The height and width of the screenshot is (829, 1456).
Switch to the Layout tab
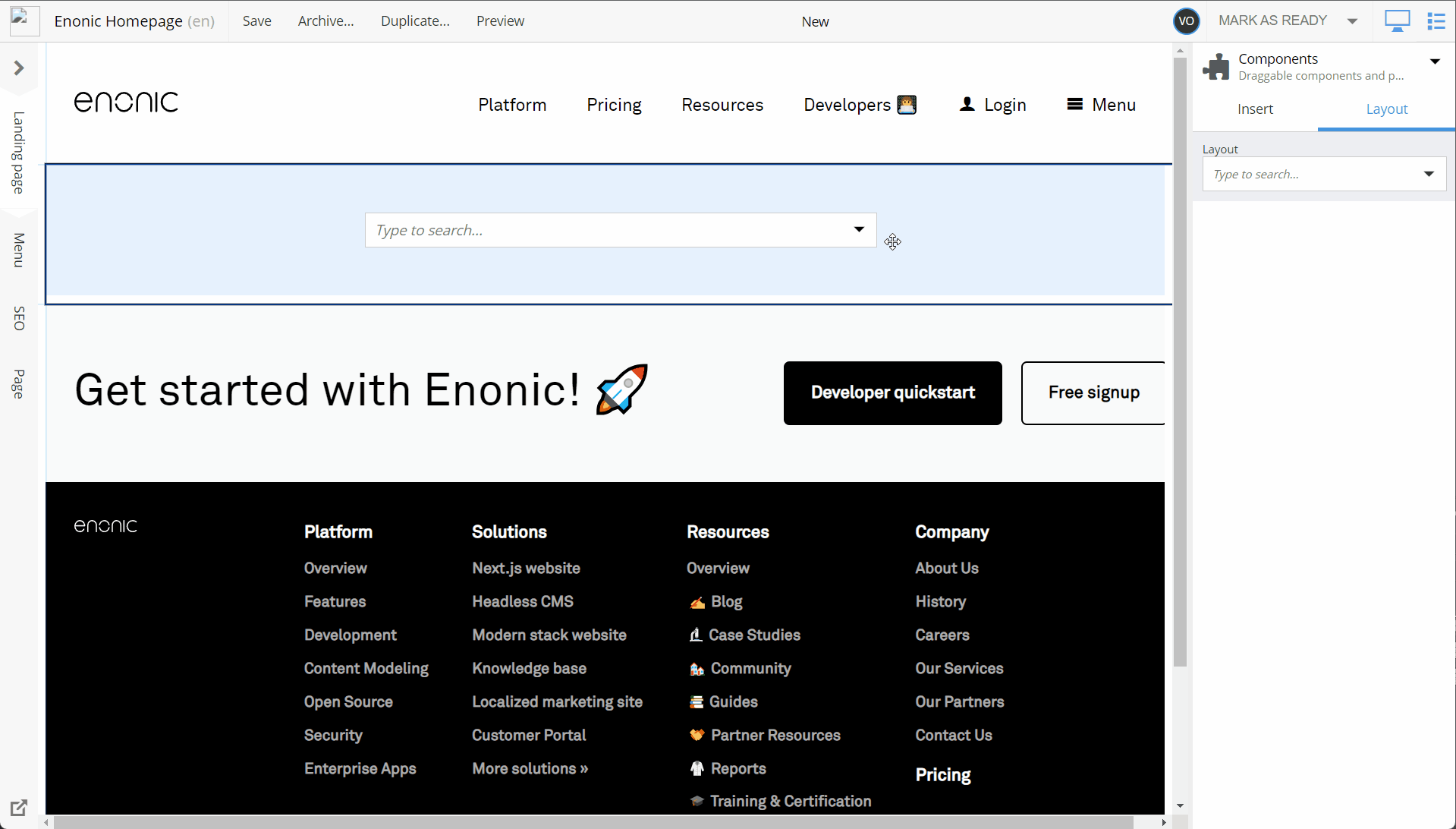point(1386,109)
